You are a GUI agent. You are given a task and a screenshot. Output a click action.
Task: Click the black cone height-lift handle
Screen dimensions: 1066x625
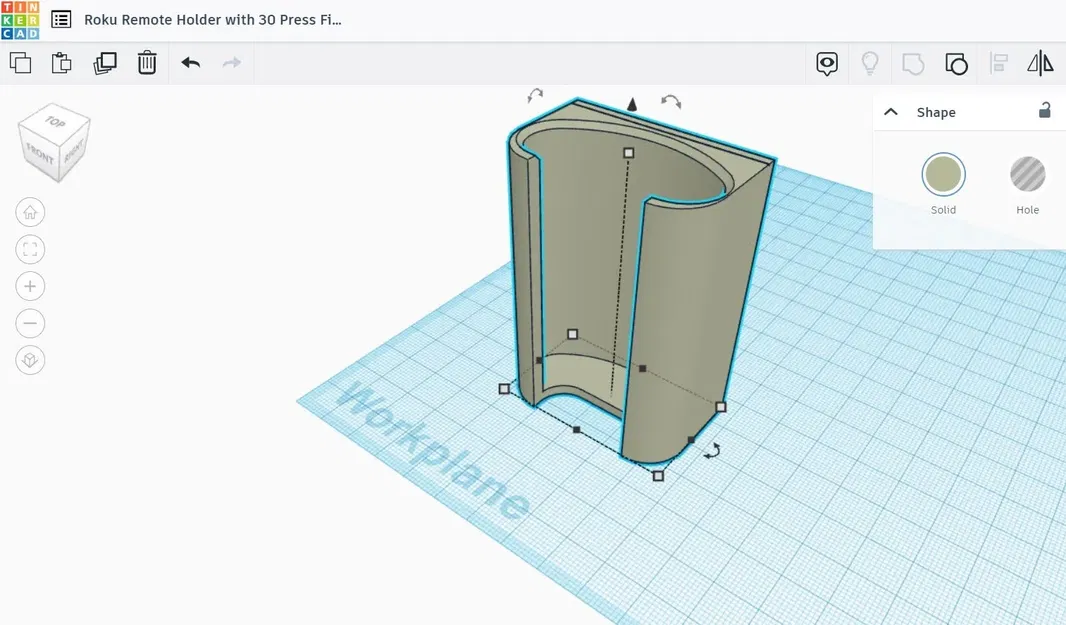pos(632,104)
